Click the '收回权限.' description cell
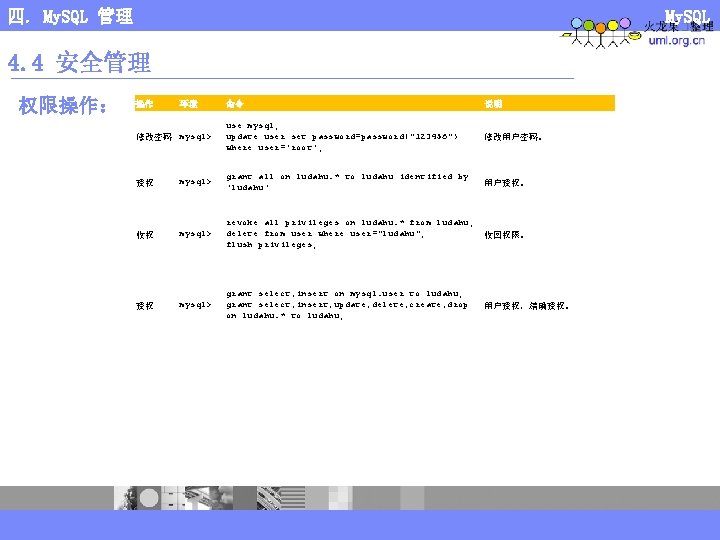Image resolution: width=720 pixels, height=540 pixels. pos(504,235)
